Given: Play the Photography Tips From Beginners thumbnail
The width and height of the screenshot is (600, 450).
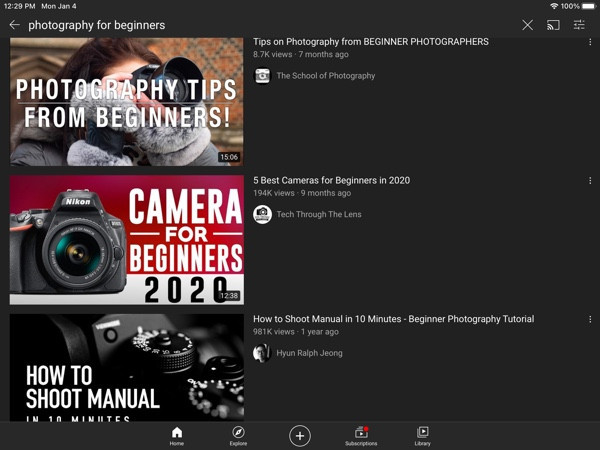Looking at the screenshot, I should [127, 102].
